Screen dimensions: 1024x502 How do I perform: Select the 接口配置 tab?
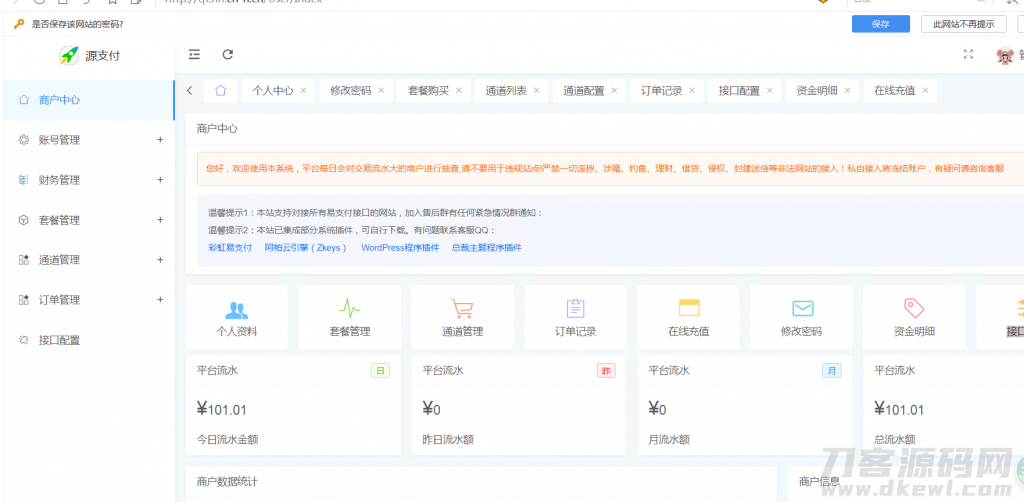point(738,90)
